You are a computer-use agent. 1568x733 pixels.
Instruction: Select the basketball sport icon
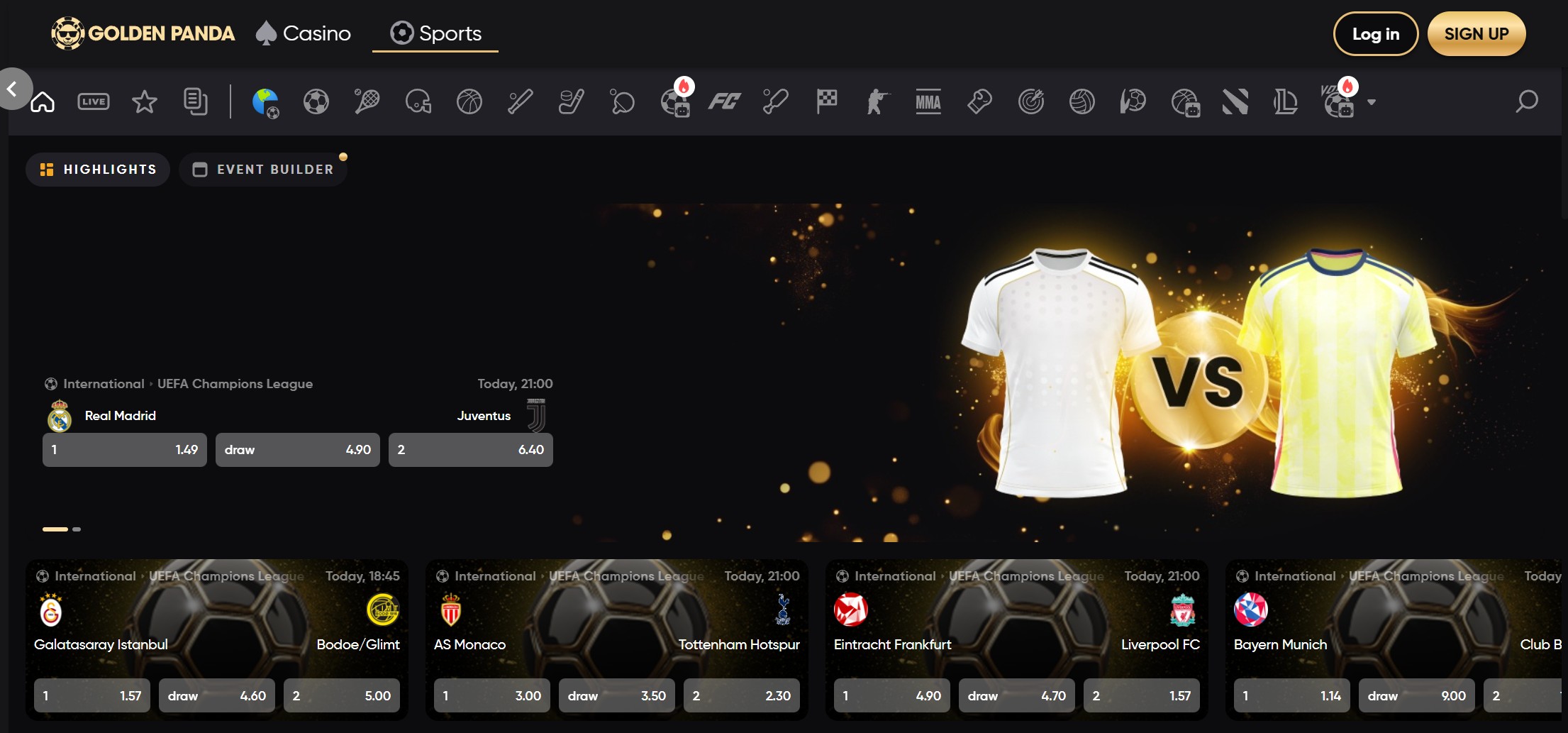click(469, 102)
